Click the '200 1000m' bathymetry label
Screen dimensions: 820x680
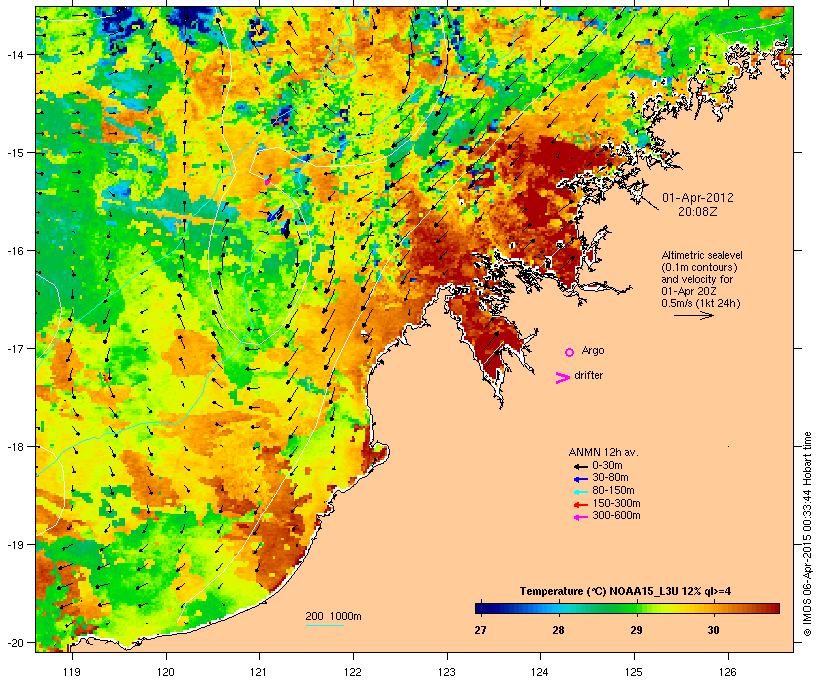[333, 616]
